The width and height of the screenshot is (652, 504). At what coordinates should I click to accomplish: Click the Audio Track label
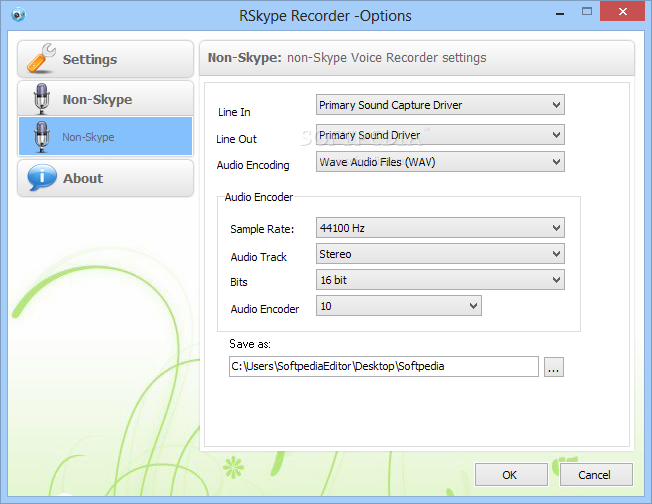[259, 257]
